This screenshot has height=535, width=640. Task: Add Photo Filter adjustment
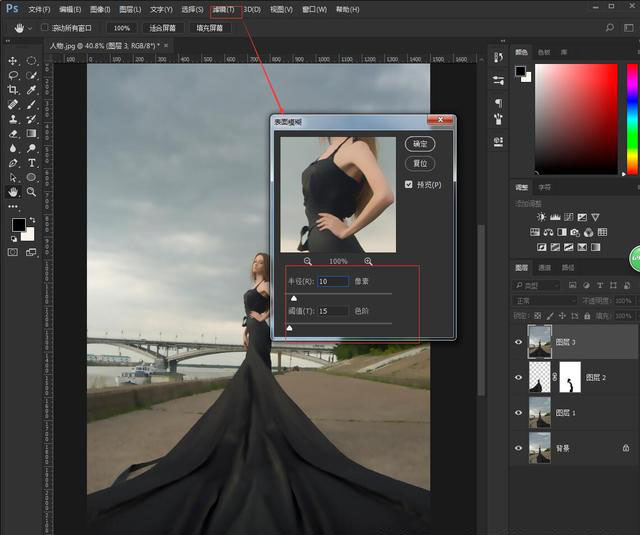[x=575, y=232]
